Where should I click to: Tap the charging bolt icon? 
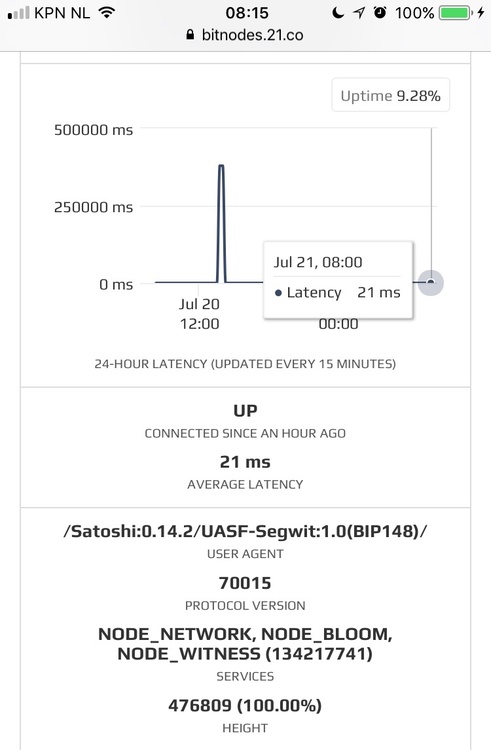point(480,13)
